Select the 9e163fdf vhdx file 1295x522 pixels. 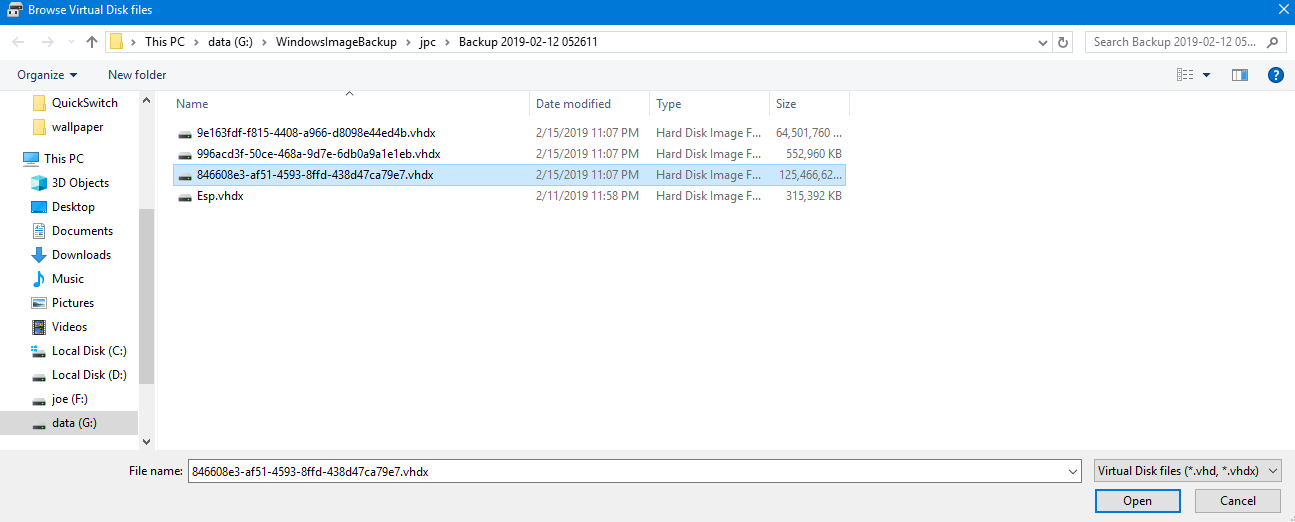315,133
